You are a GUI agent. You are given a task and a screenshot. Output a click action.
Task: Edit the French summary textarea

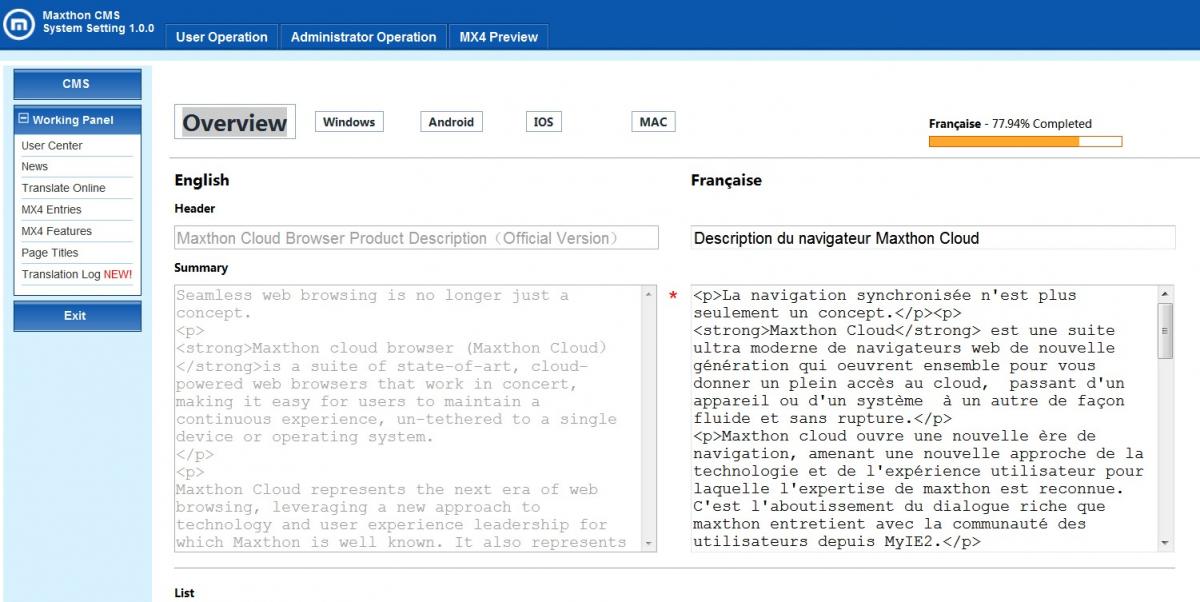925,418
